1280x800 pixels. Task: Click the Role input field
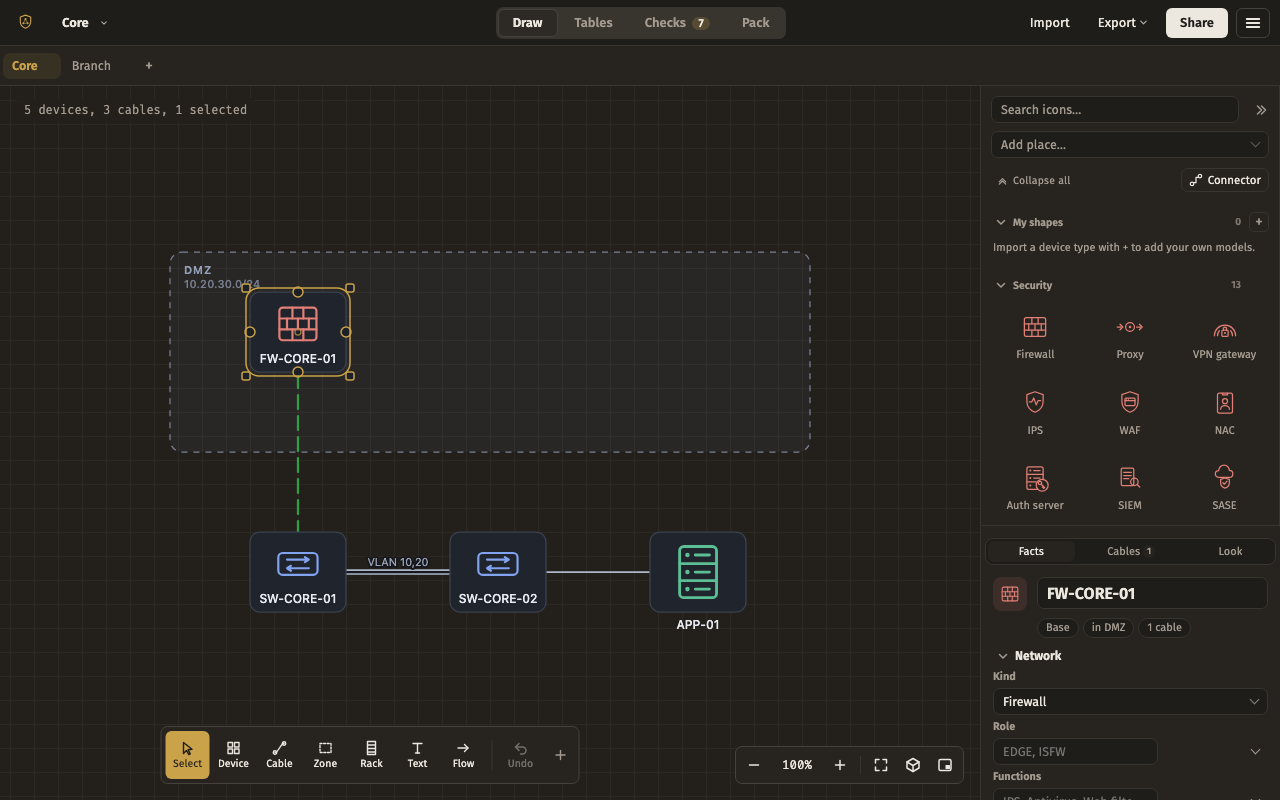1075,752
